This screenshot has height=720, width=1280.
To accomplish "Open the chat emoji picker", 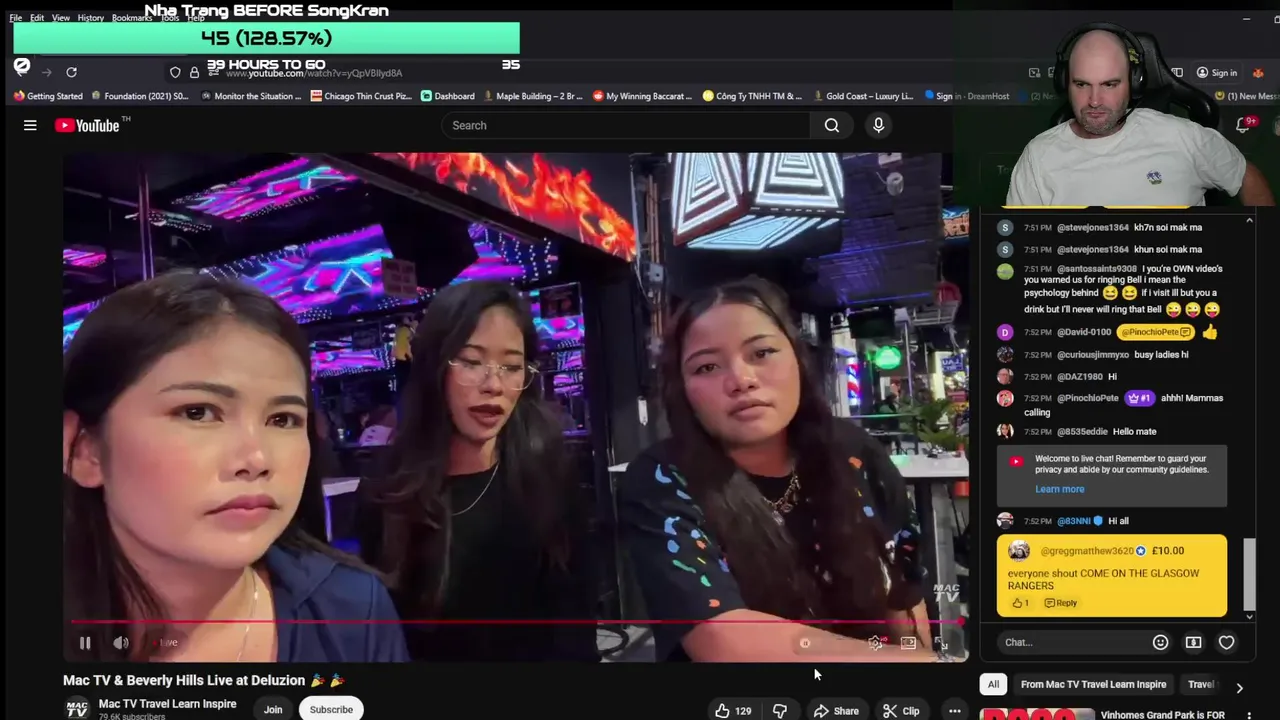I will (1160, 642).
